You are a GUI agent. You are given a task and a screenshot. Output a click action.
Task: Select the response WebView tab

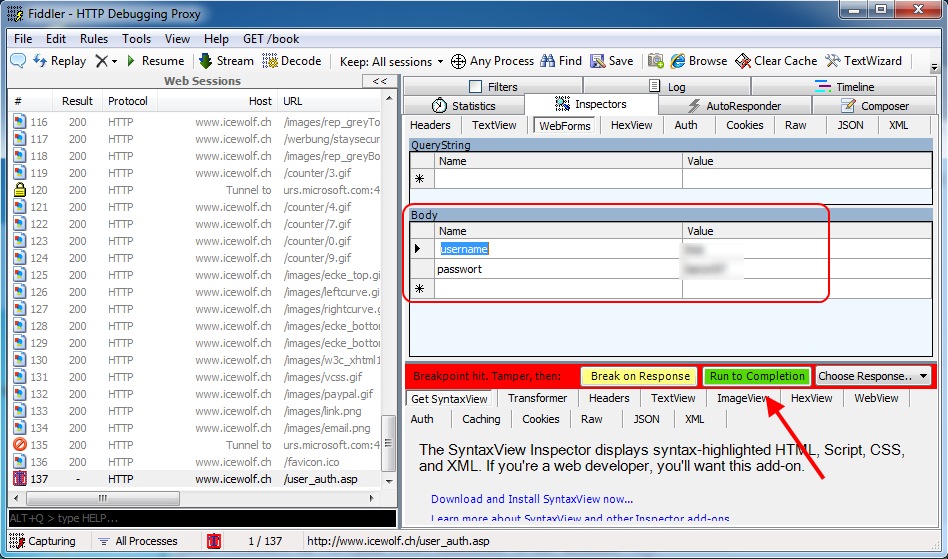[876, 398]
